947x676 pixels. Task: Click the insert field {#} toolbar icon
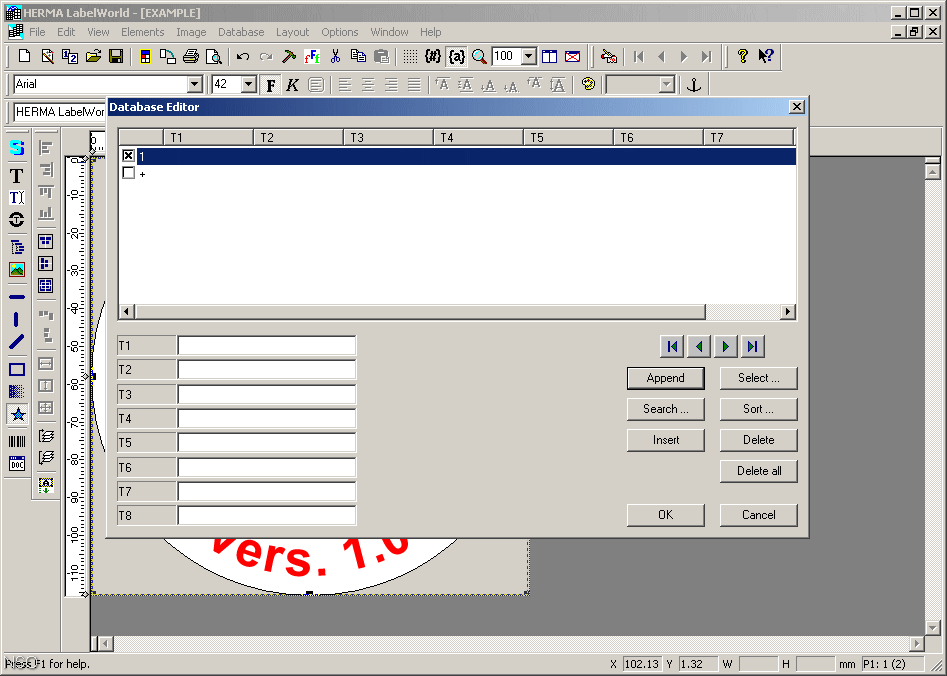[432, 56]
